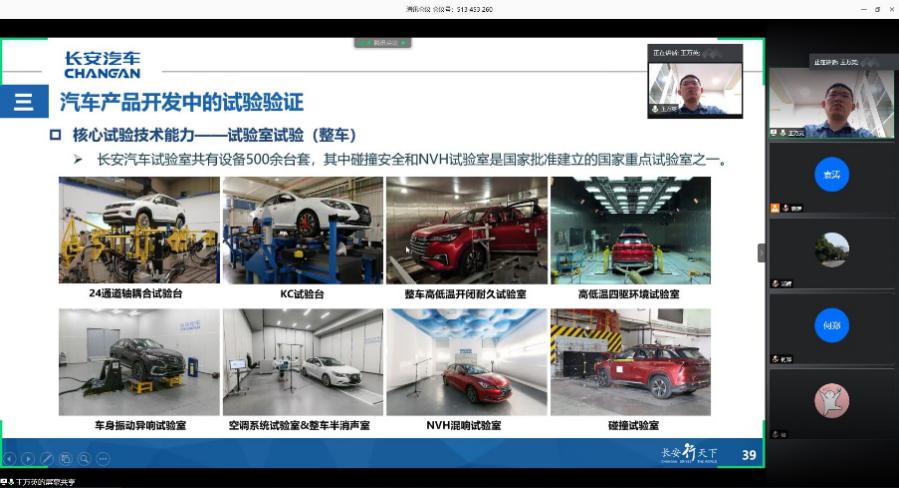Click the NVH reverberation lab photo
This screenshot has height=488, width=899.
(466, 362)
